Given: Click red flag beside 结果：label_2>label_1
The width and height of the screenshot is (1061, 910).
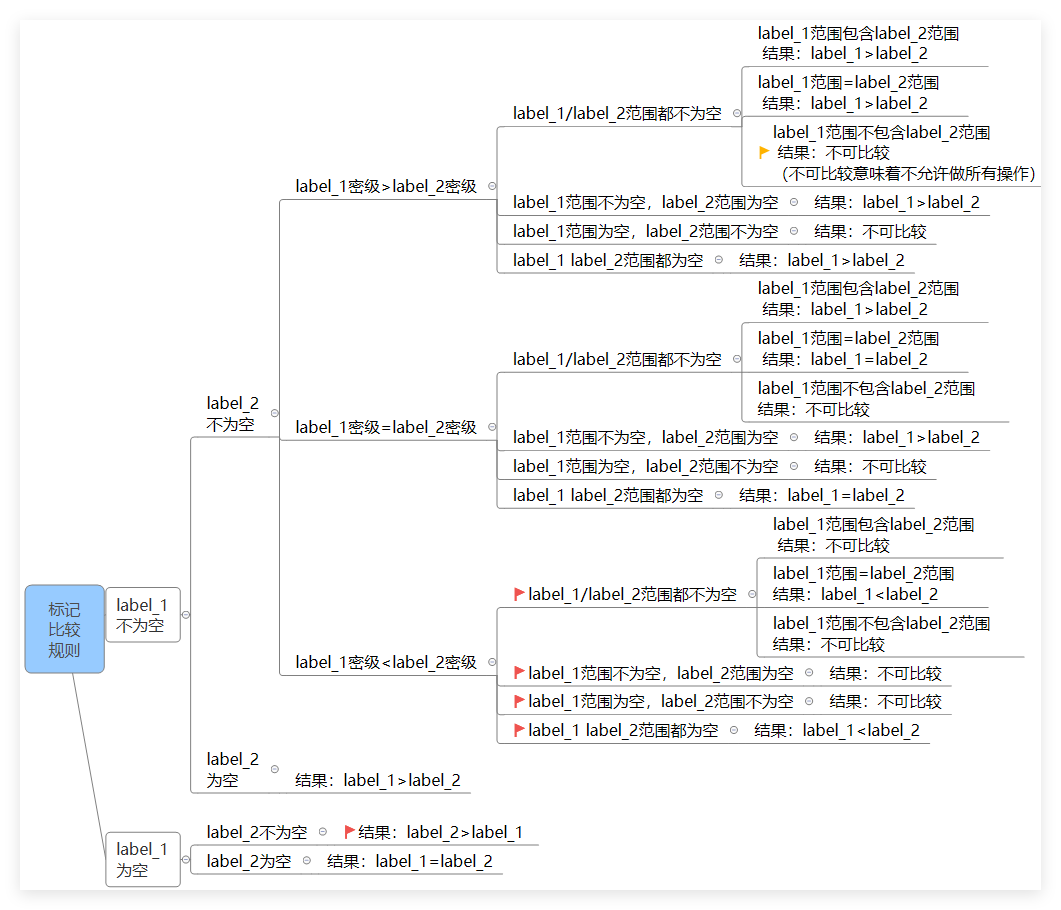Looking at the screenshot, I should pyautogui.click(x=349, y=832).
